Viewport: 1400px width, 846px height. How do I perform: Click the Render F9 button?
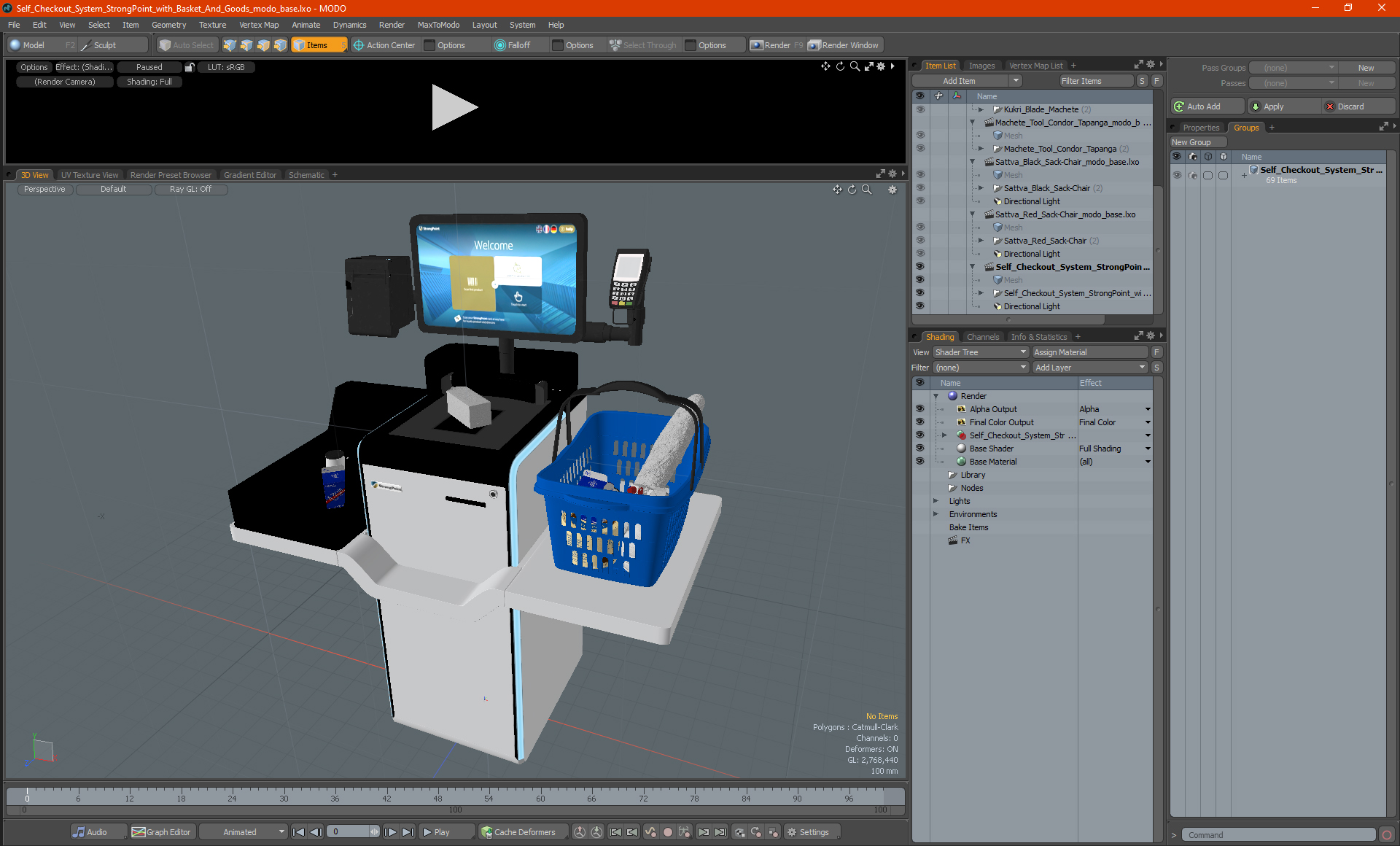point(777,45)
